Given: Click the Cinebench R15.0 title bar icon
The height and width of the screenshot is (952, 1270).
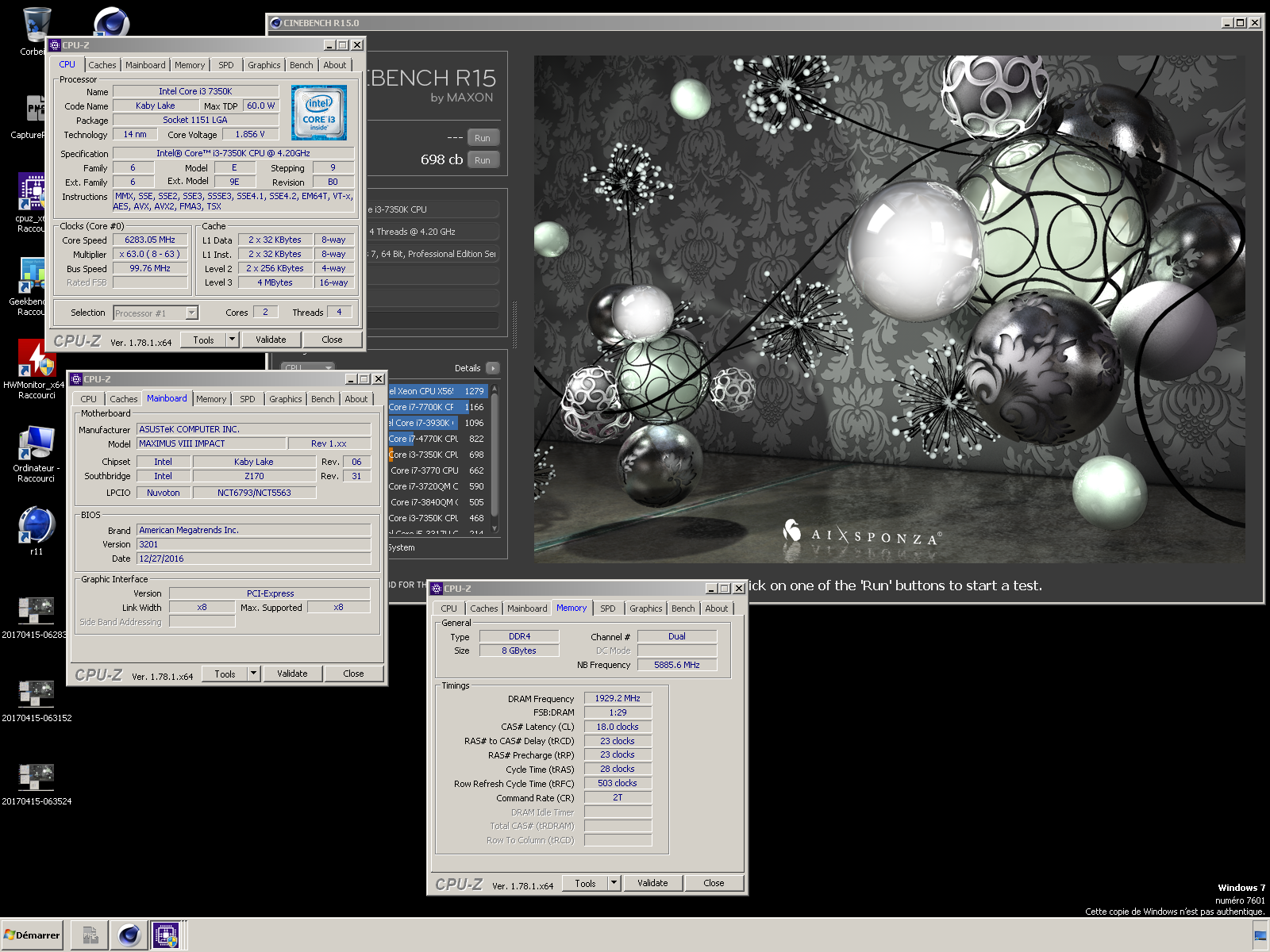Looking at the screenshot, I should pos(276,23).
